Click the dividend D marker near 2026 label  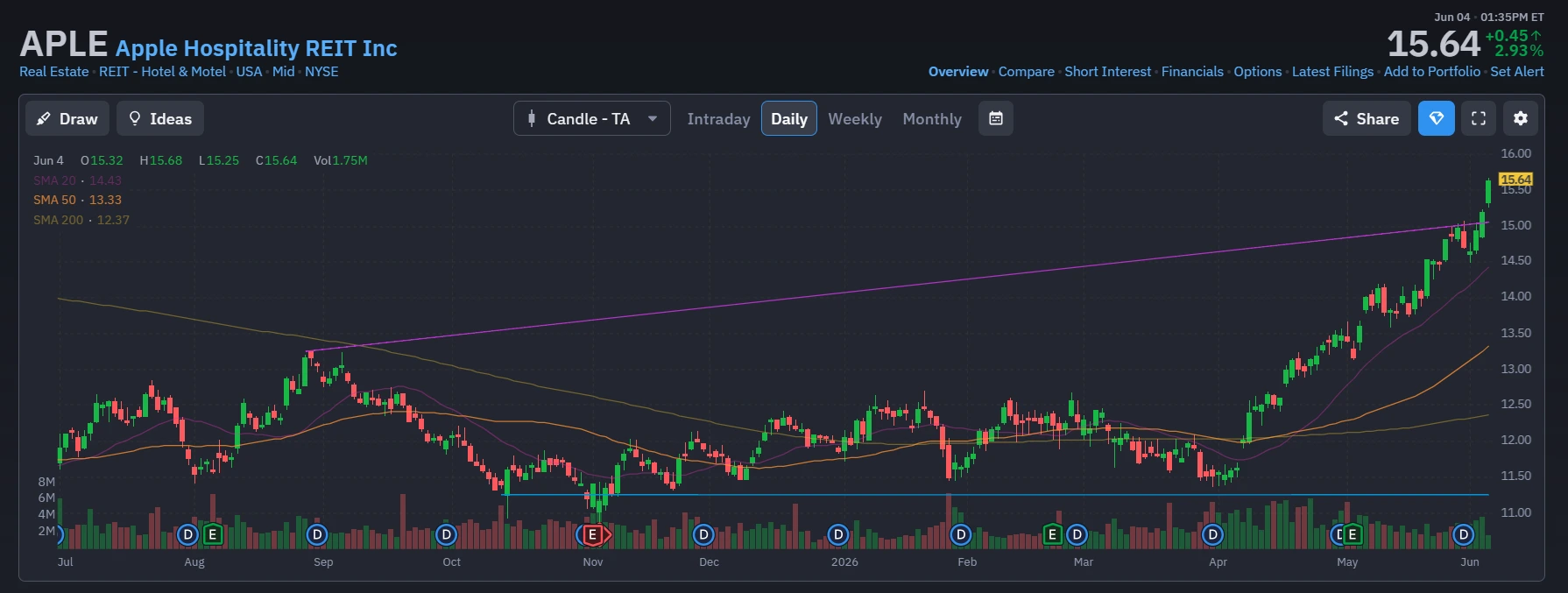click(x=838, y=534)
